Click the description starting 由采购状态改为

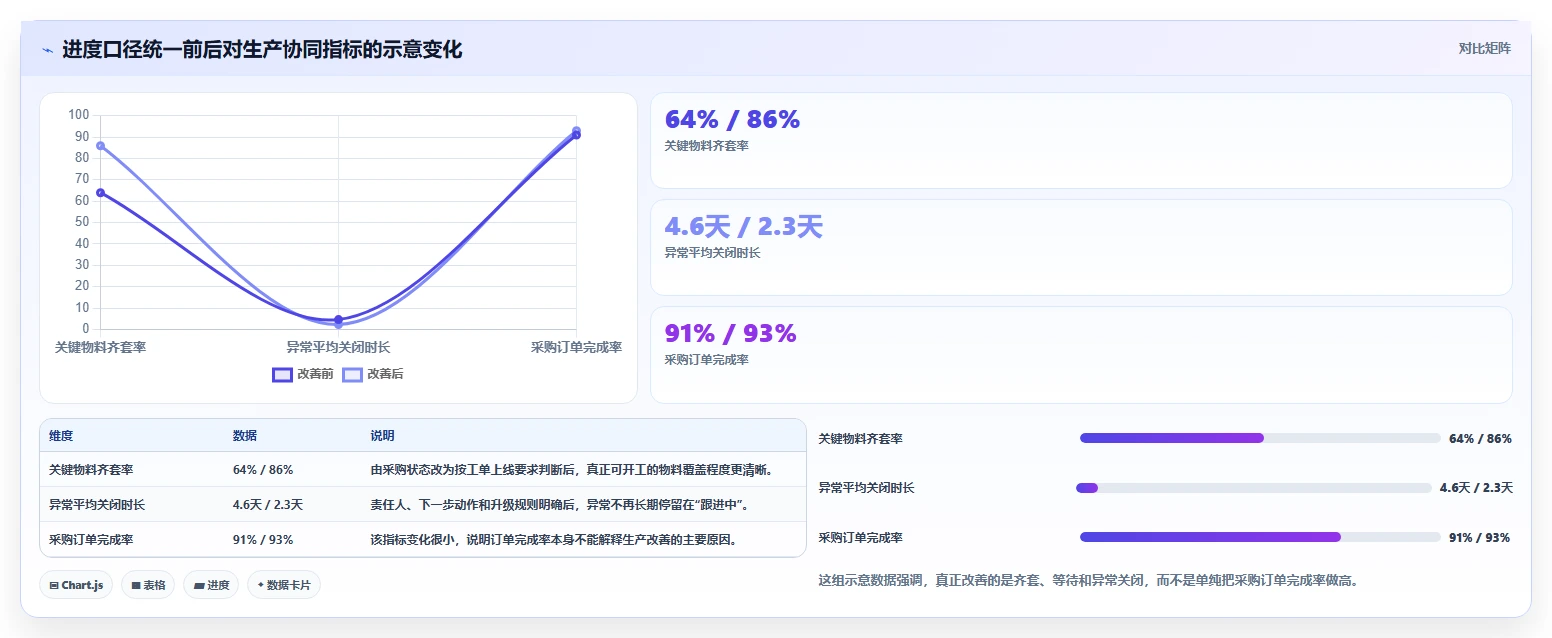point(573,469)
